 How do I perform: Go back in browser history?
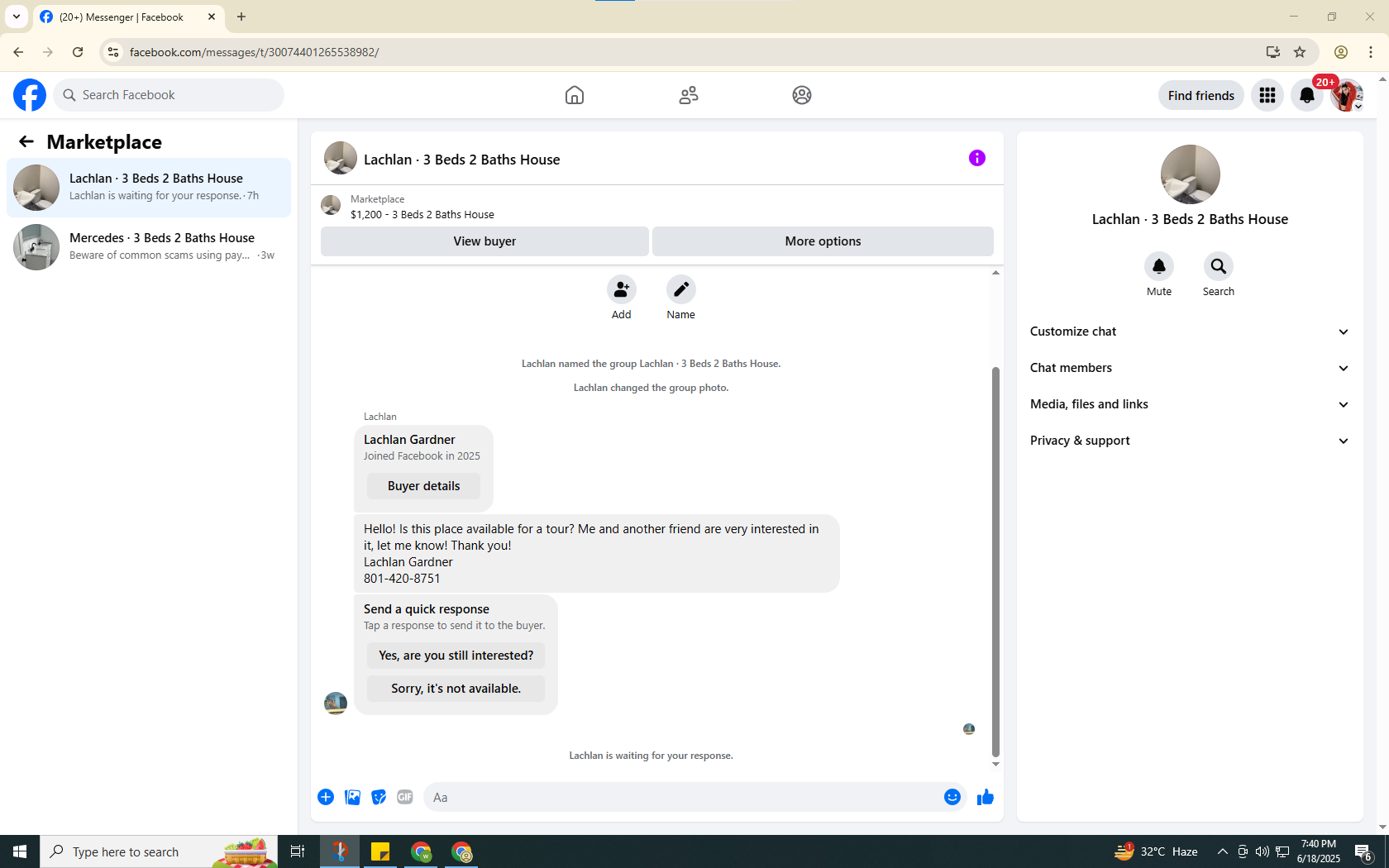coord(18,52)
